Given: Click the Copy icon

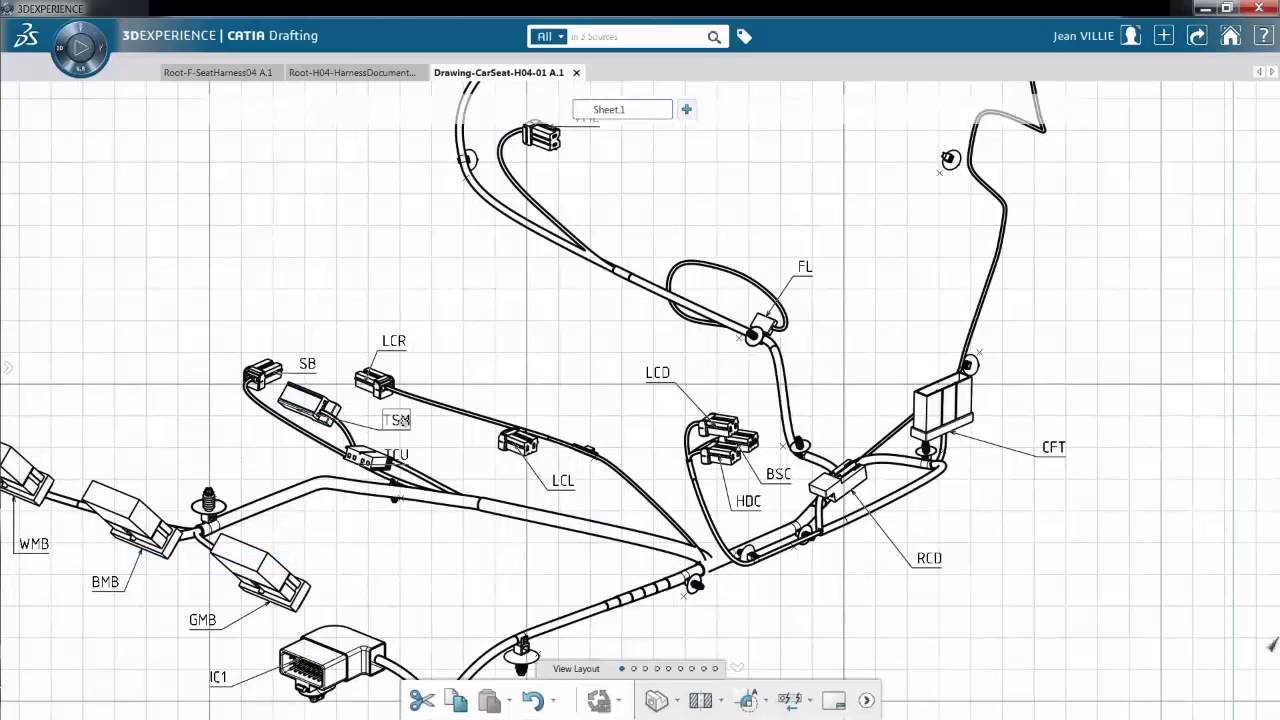Looking at the screenshot, I should [x=455, y=700].
